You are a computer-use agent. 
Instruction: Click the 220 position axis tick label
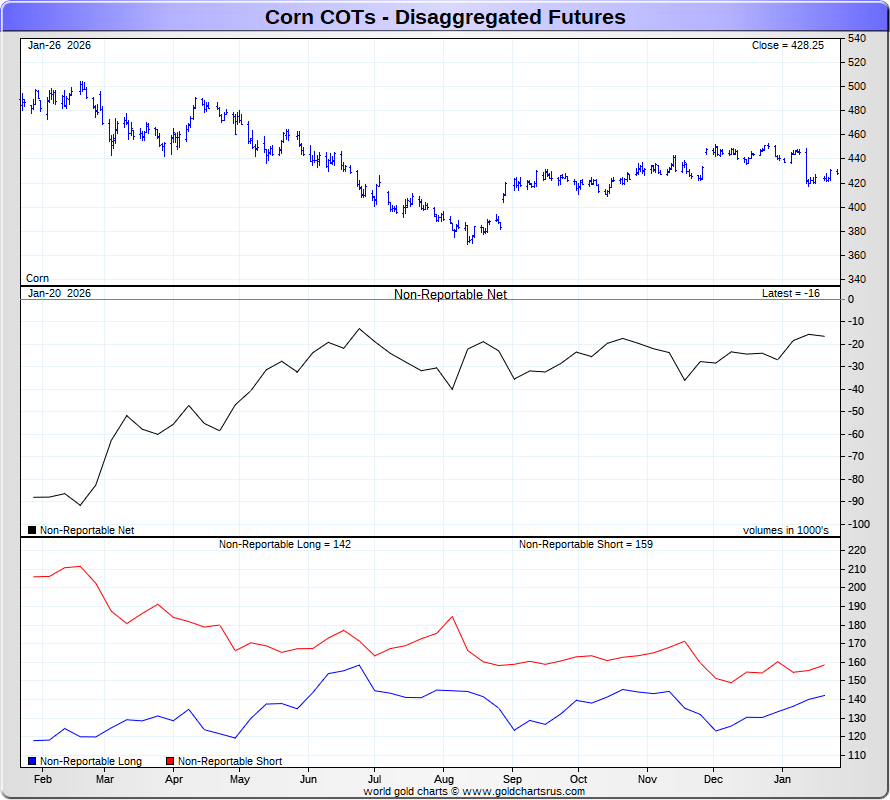[x=857, y=550]
